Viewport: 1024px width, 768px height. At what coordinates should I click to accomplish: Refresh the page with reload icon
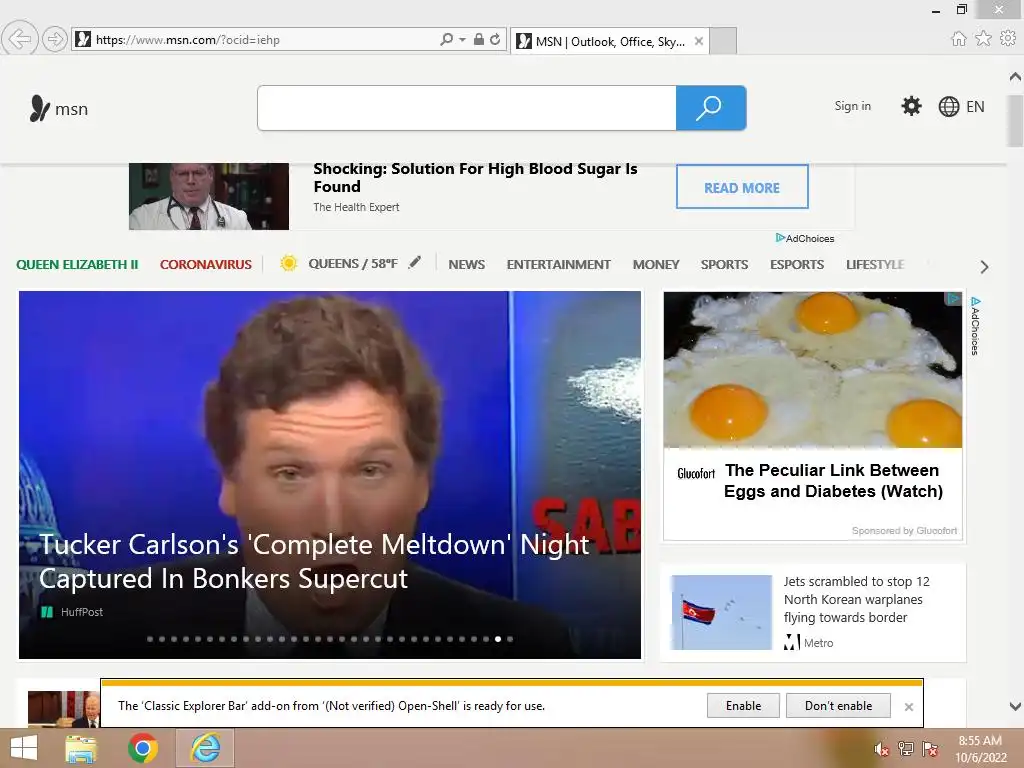point(495,40)
